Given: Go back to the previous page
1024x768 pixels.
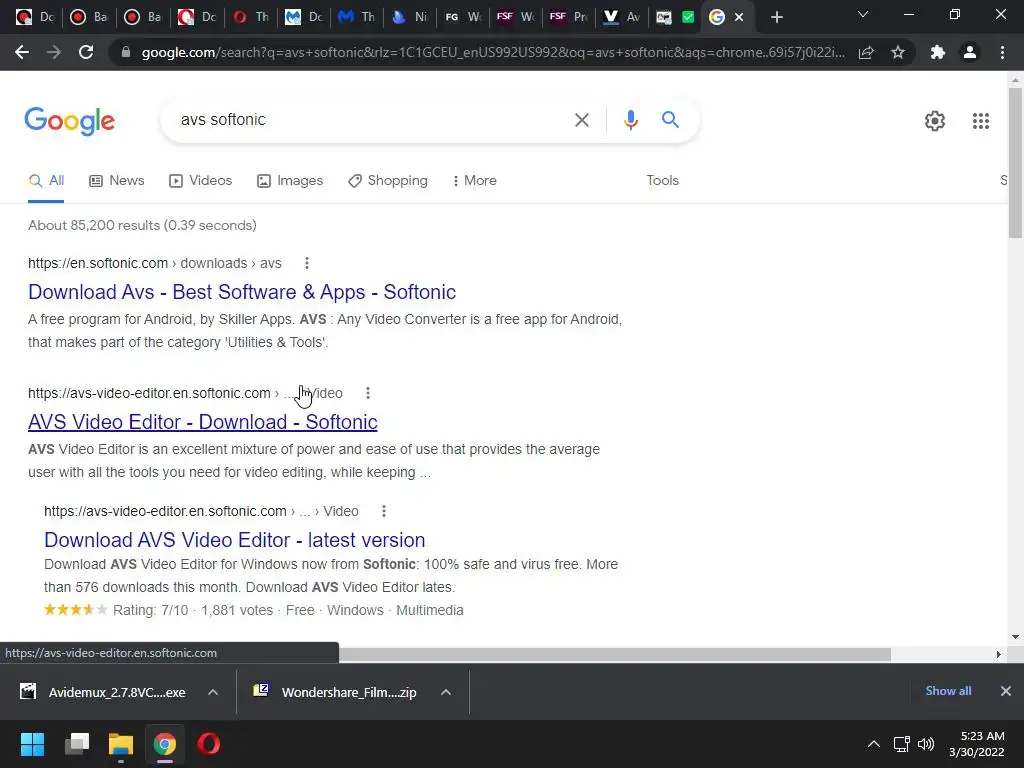Looking at the screenshot, I should tap(22, 52).
